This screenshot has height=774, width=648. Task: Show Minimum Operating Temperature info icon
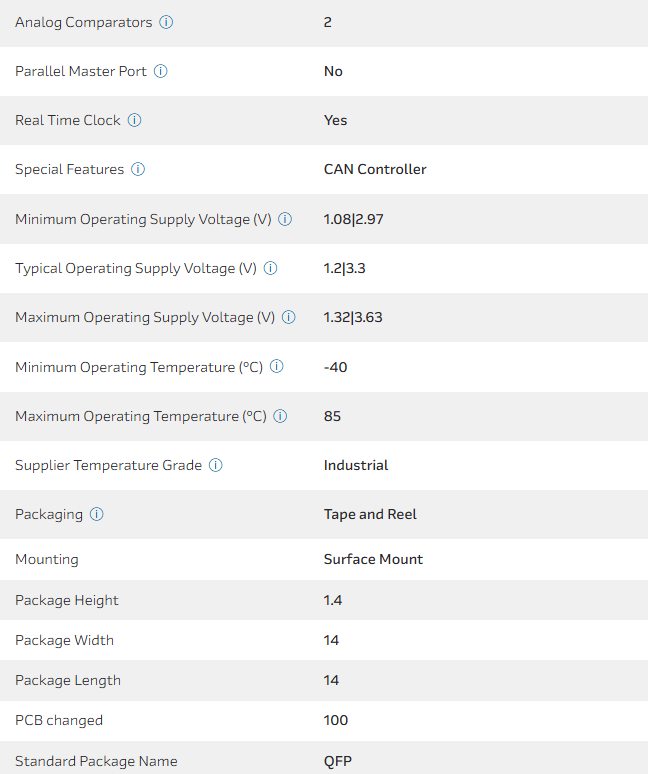(276, 367)
